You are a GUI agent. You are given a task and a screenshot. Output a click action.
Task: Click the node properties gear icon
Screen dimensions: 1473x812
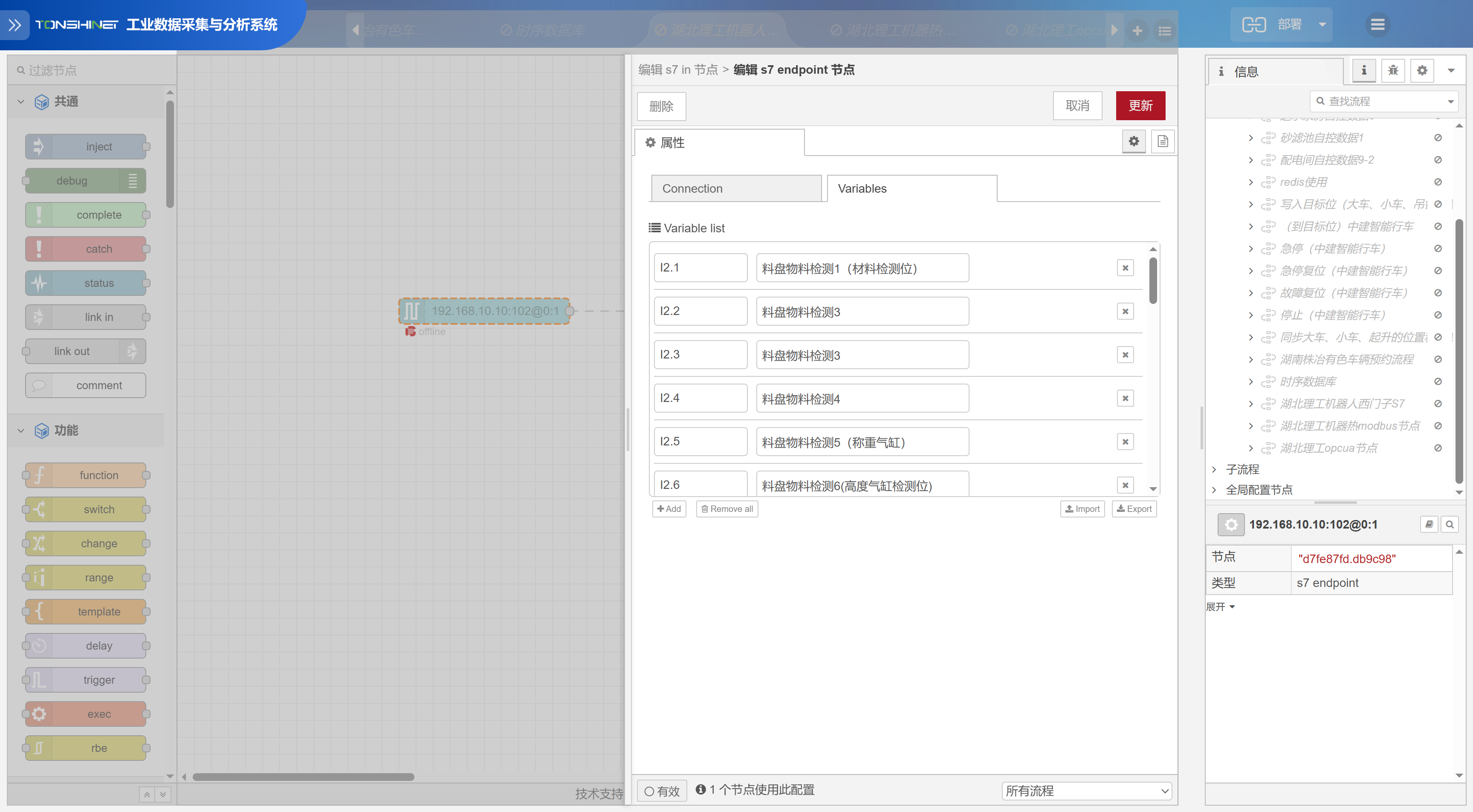pyautogui.click(x=1133, y=141)
